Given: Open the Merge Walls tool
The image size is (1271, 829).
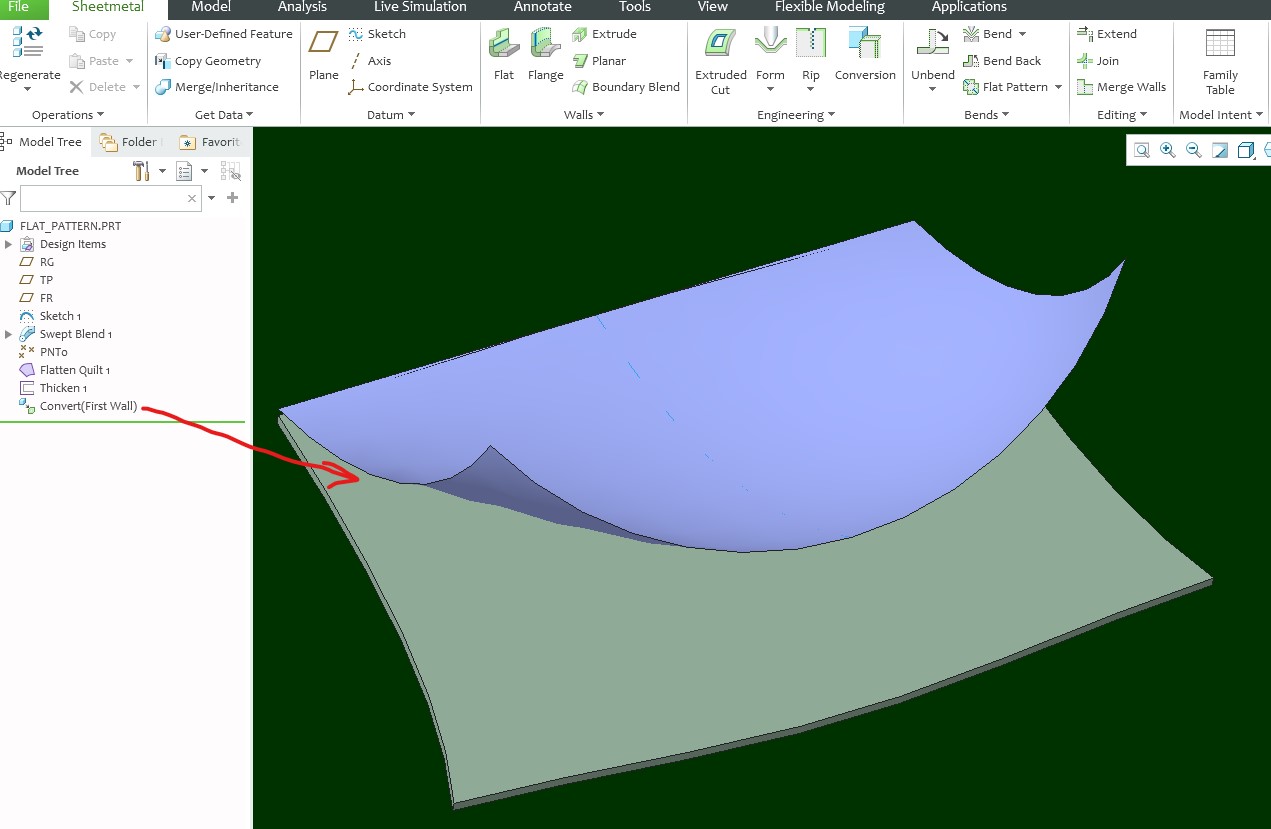Looking at the screenshot, I should pyautogui.click(x=1121, y=87).
